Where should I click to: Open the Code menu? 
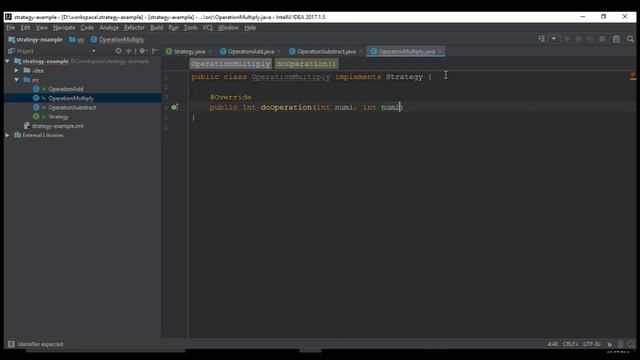click(87, 28)
